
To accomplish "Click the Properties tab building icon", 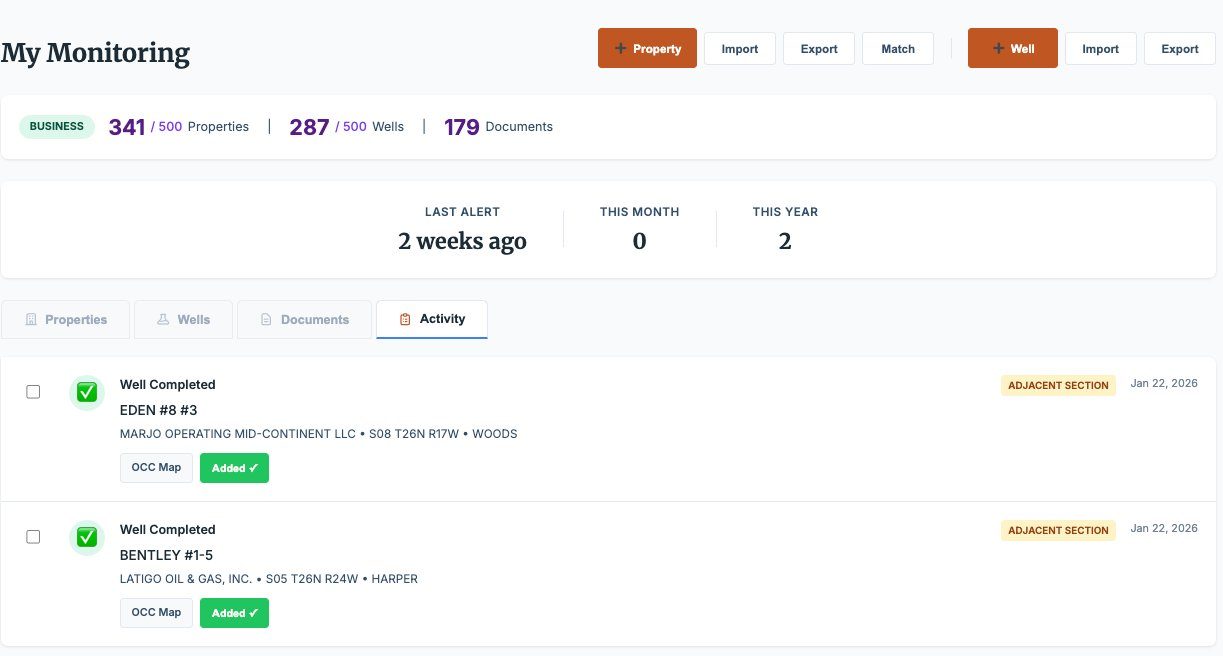I will [30, 319].
